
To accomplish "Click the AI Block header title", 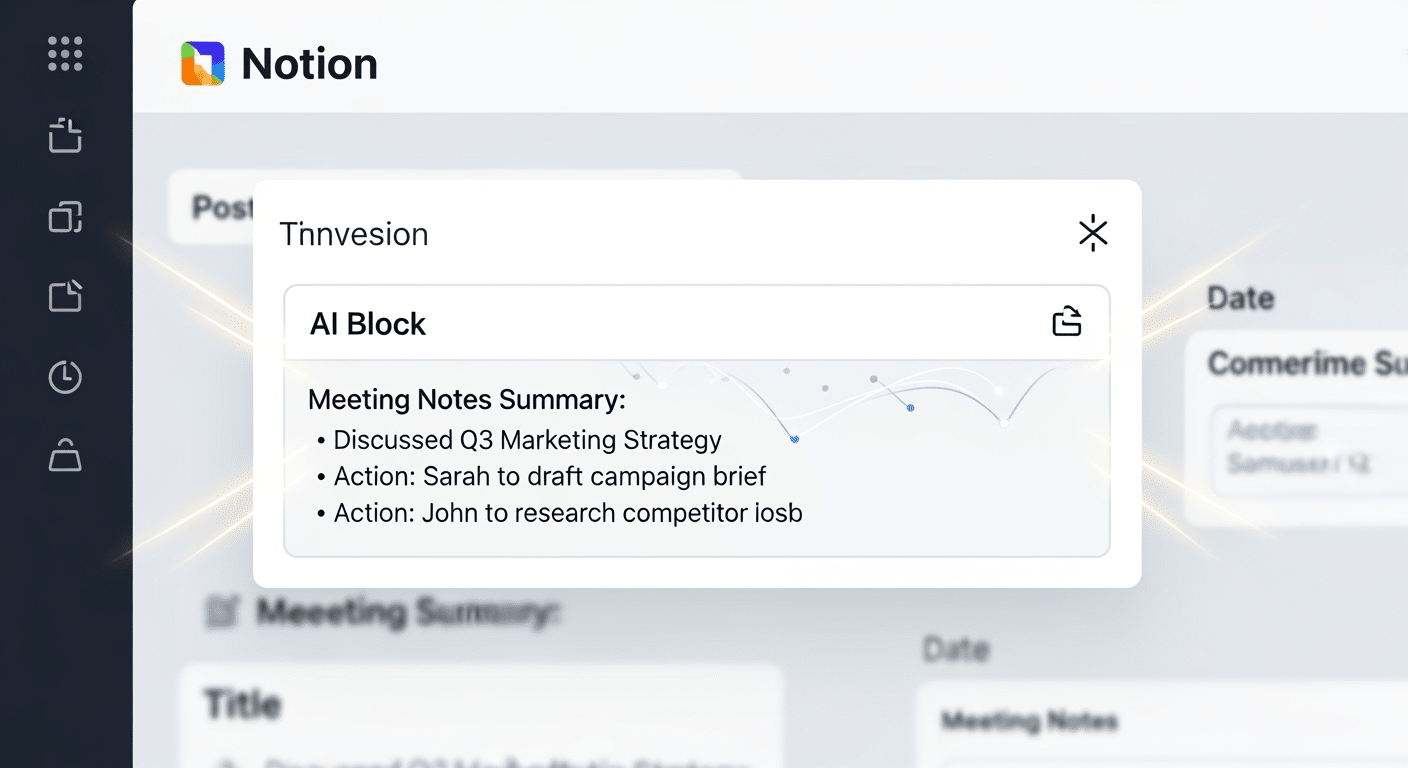I will click(x=368, y=324).
